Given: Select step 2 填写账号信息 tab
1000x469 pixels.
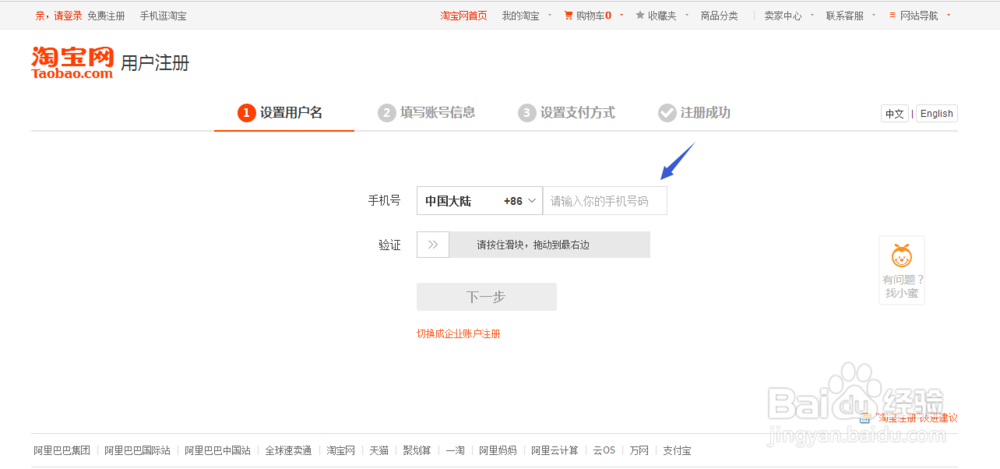Looking at the screenshot, I should (426, 114).
